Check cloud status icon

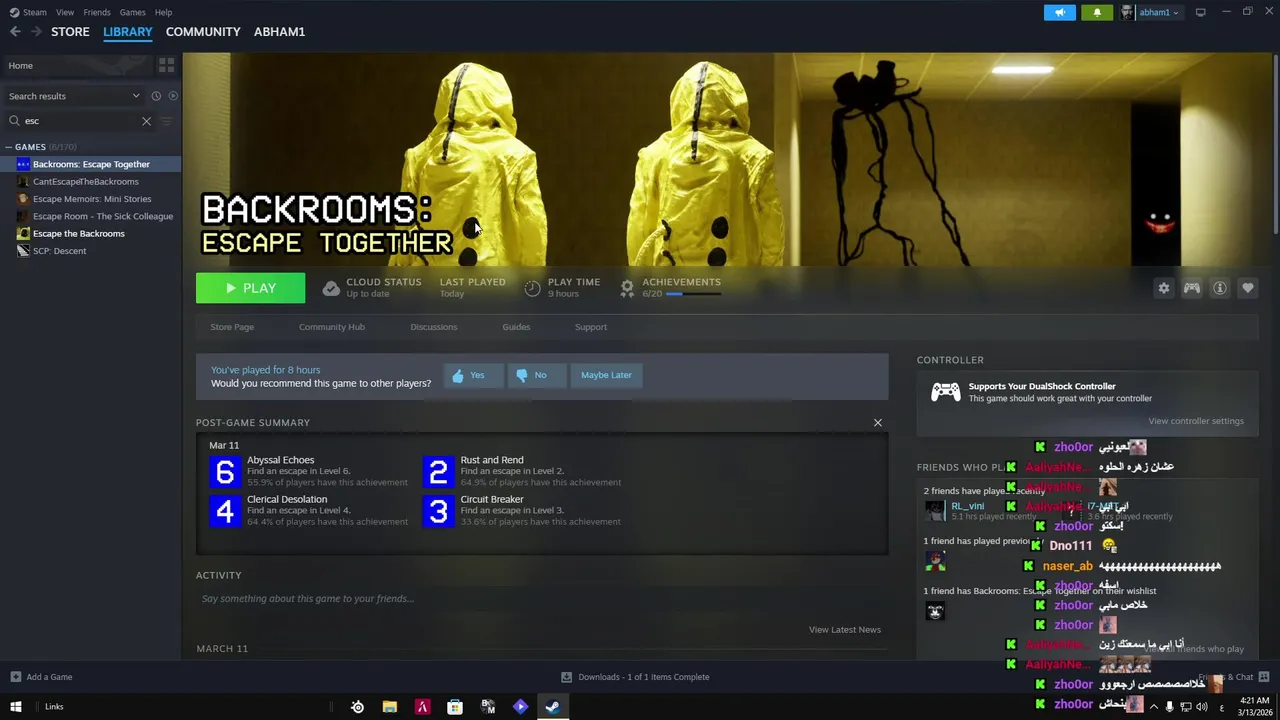tap(331, 288)
